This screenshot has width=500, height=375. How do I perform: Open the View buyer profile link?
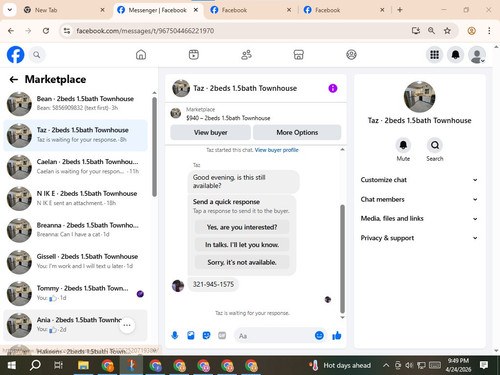tap(277, 150)
